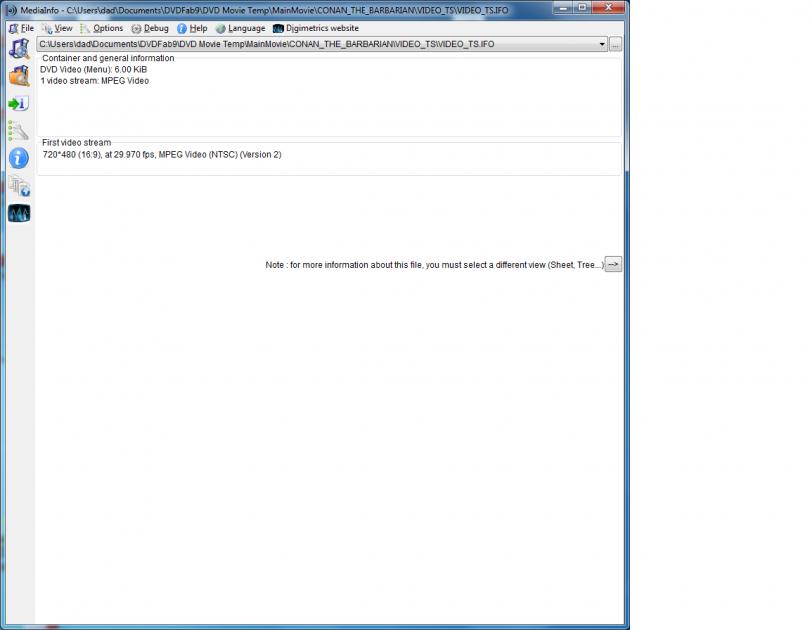Open a folder using the sidebar icon
Viewport: 810px width, 630px height.
point(19,76)
